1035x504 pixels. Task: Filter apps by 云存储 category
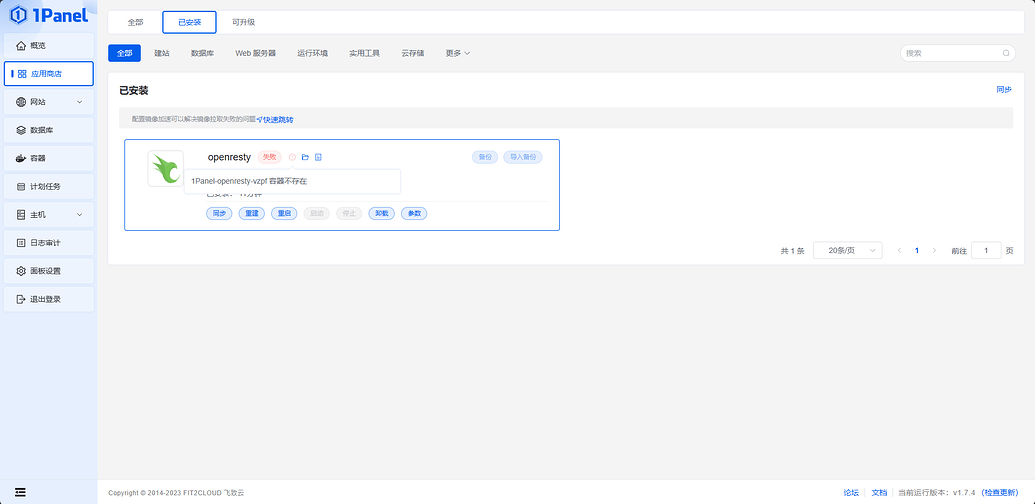pos(413,53)
